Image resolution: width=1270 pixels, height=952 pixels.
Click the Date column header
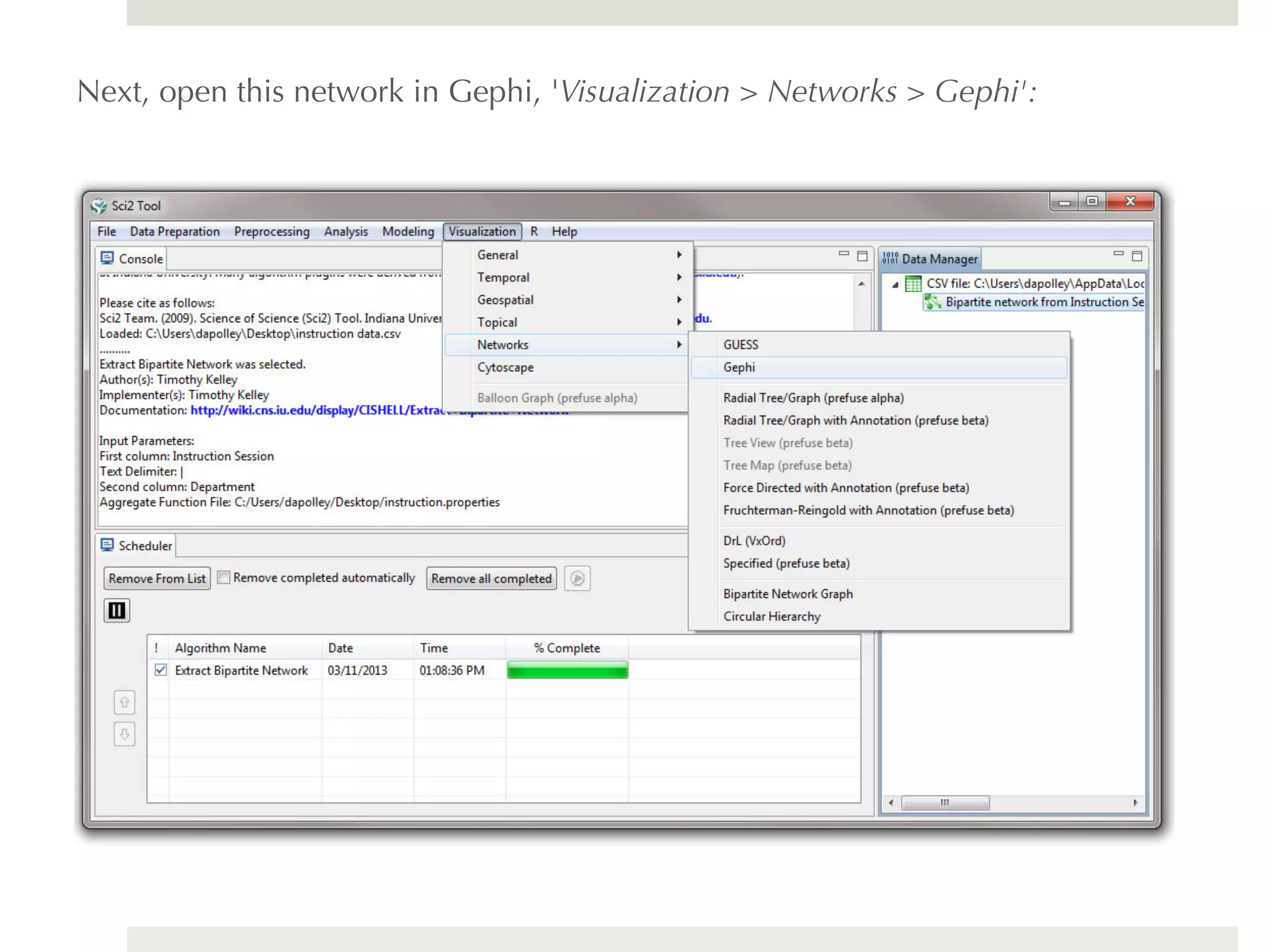coord(367,648)
